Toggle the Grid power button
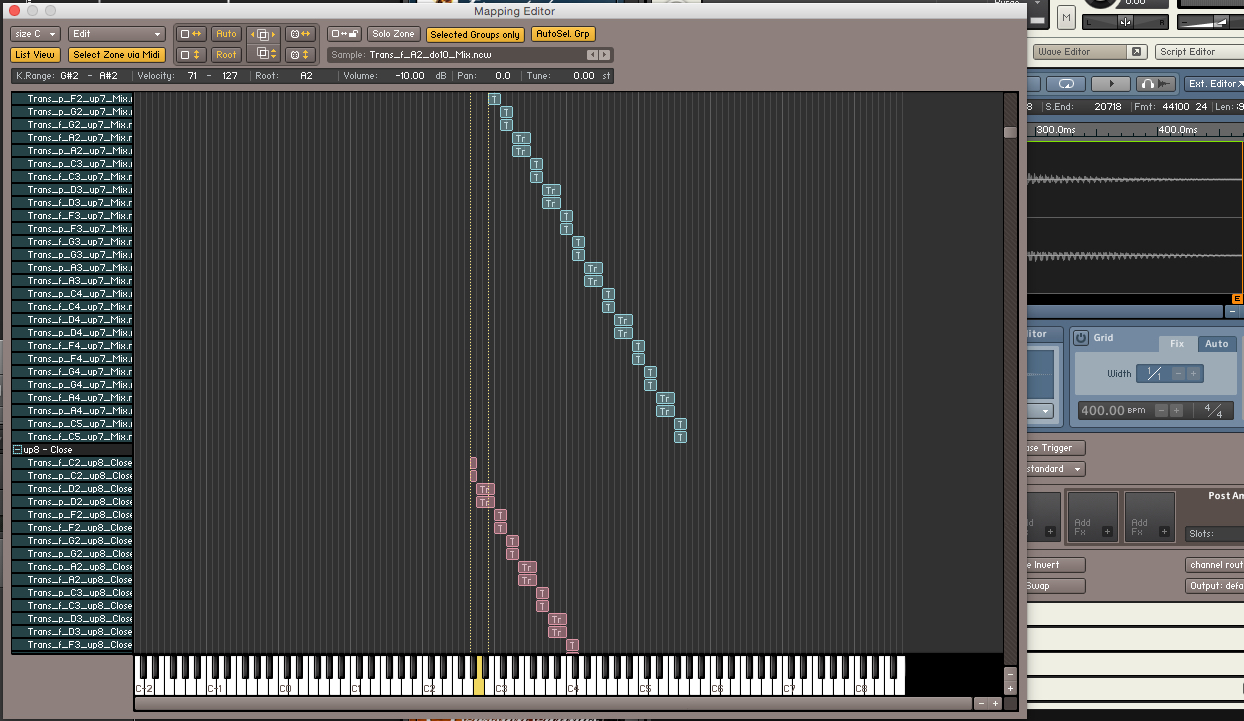 coord(1082,337)
